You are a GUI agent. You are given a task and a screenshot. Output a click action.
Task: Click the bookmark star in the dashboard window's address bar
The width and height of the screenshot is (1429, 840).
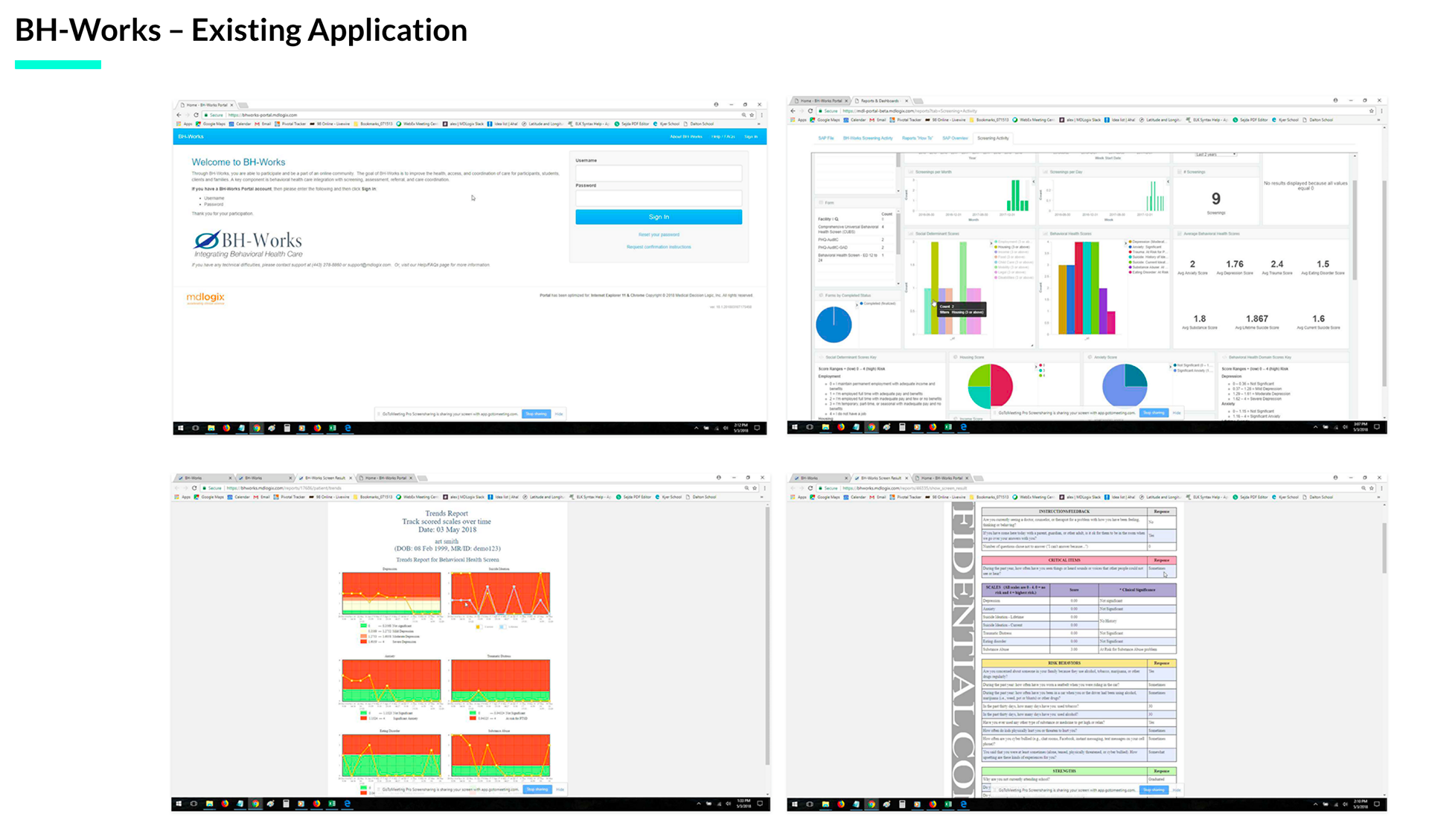point(1372,111)
